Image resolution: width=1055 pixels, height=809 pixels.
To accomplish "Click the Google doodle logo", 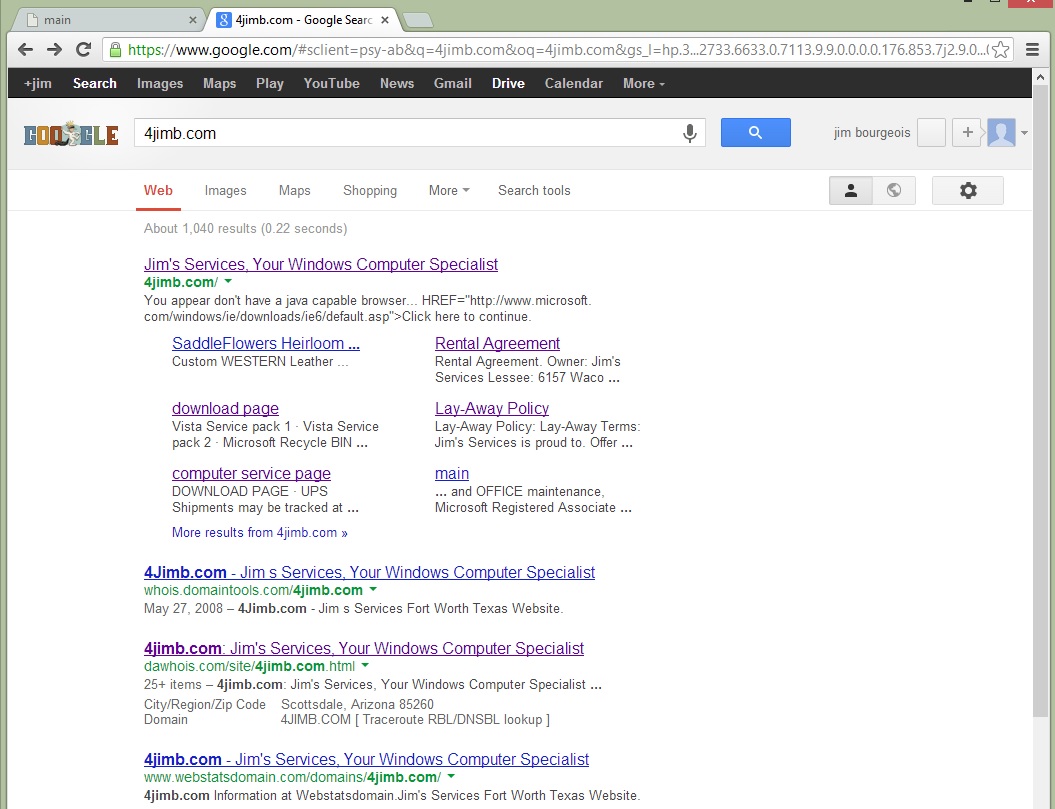I will tap(71, 134).
